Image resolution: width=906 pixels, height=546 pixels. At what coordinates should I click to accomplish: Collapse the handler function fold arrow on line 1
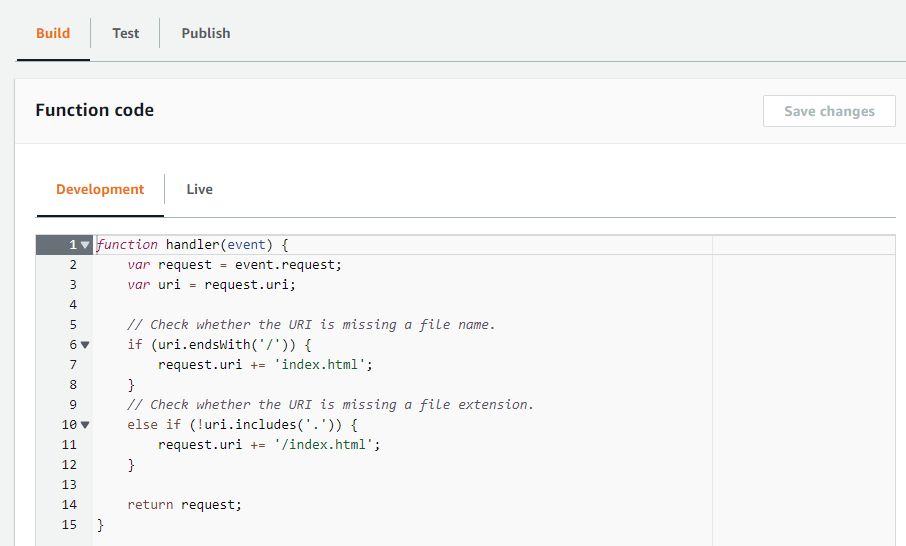tap(85, 245)
